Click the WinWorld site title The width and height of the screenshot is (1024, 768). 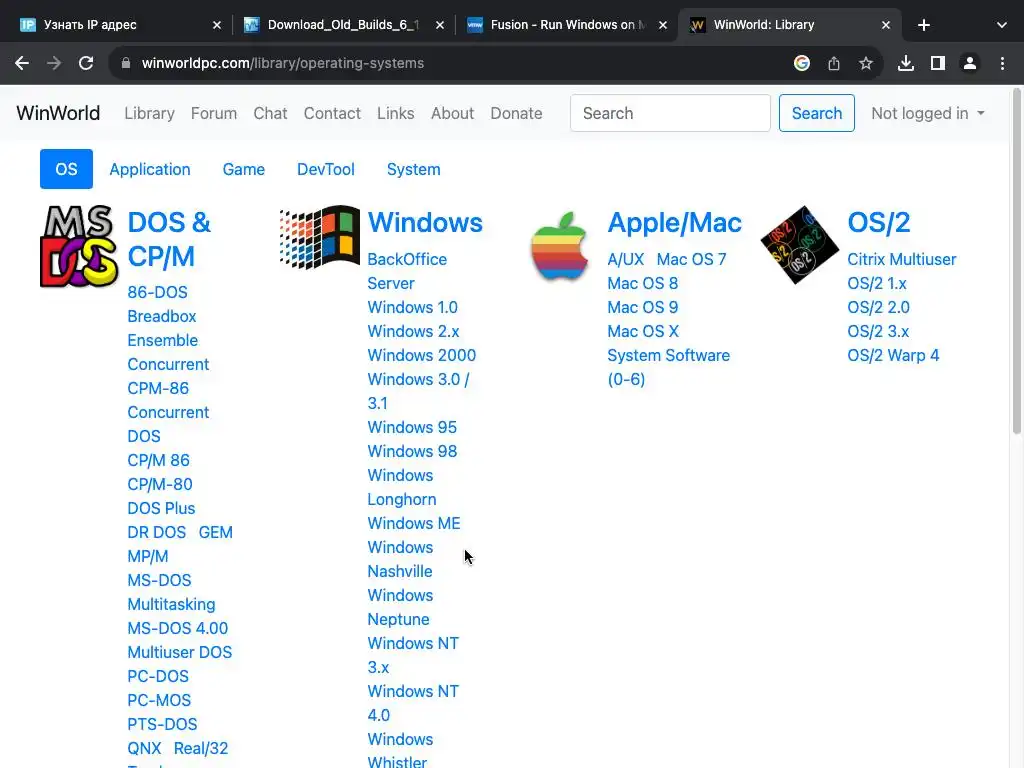[x=58, y=113]
